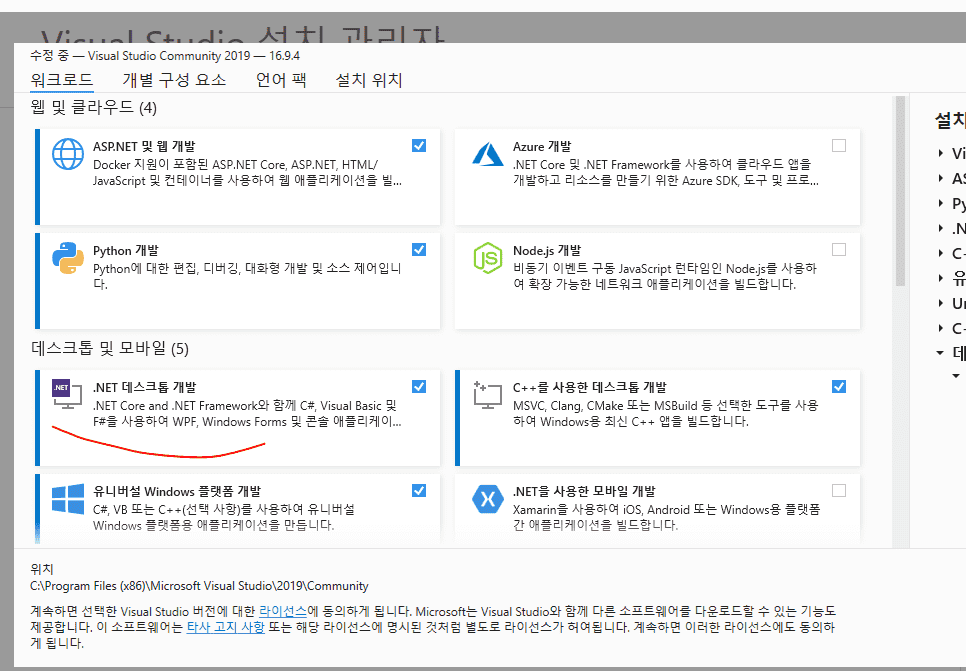This screenshot has height=671, width=966.
Task: Uncheck the ASP.NET 및 웹 개발 workload
Action: pos(419,145)
